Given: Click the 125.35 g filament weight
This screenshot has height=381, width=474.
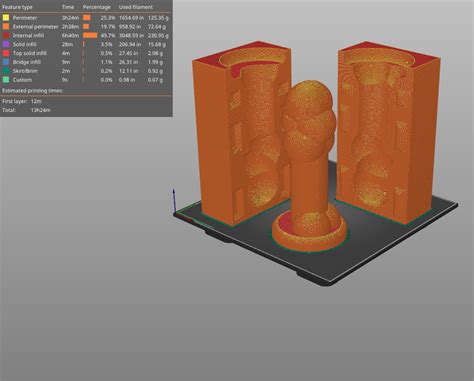Looking at the screenshot, I should click(x=158, y=18).
